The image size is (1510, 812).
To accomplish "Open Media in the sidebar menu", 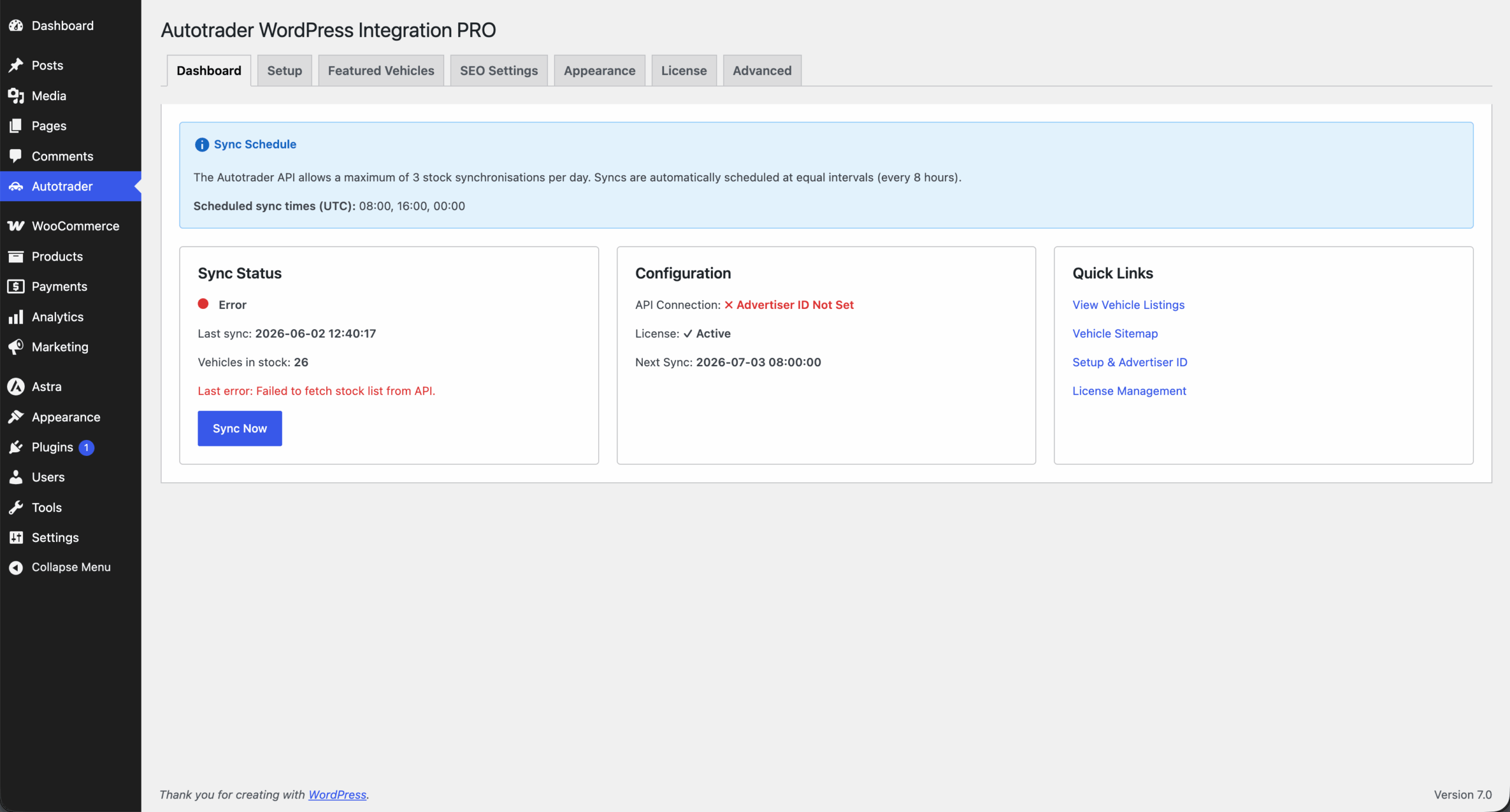I will [71, 96].
